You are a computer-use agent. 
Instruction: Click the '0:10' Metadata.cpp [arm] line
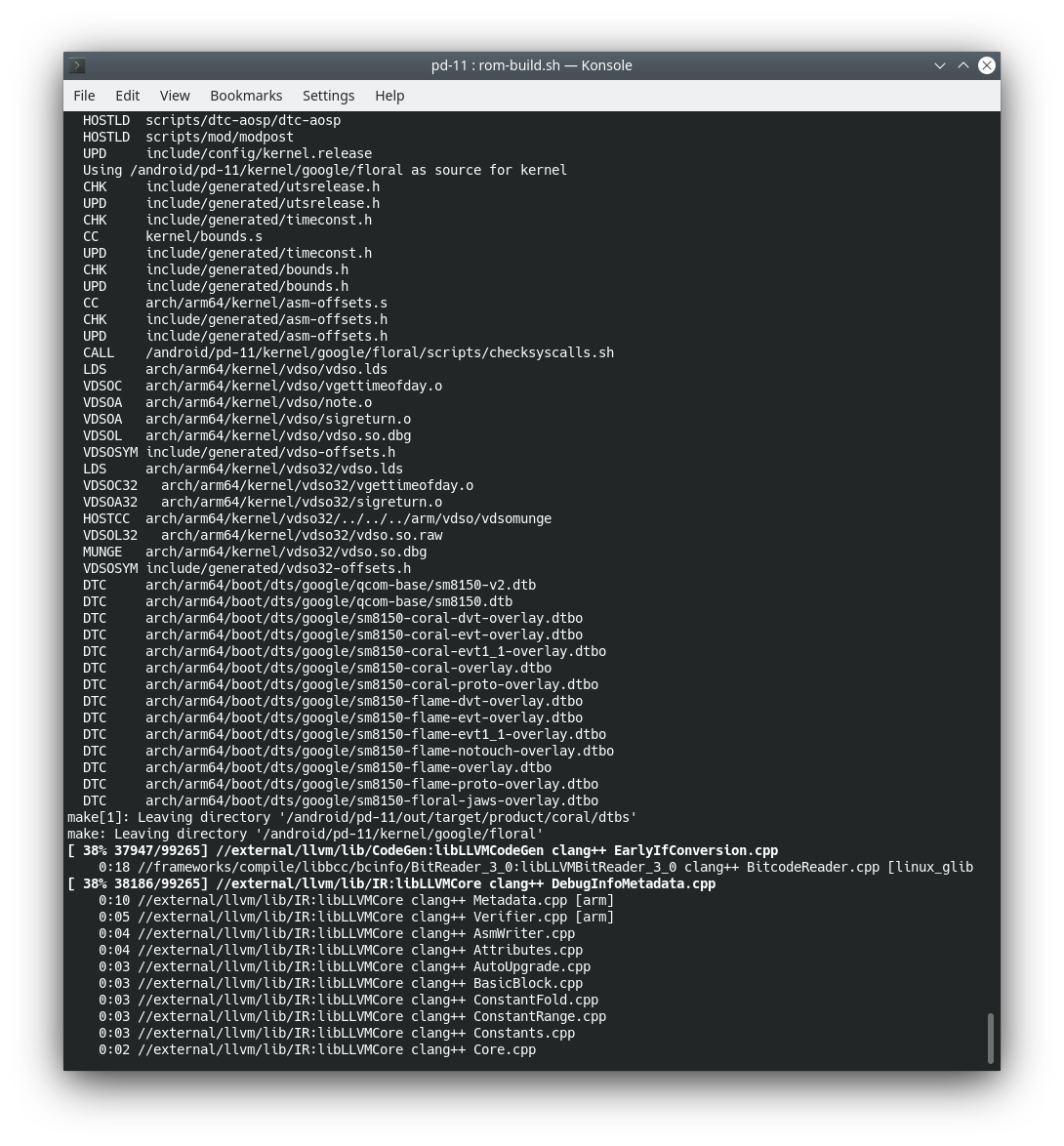pyautogui.click(x=356, y=900)
